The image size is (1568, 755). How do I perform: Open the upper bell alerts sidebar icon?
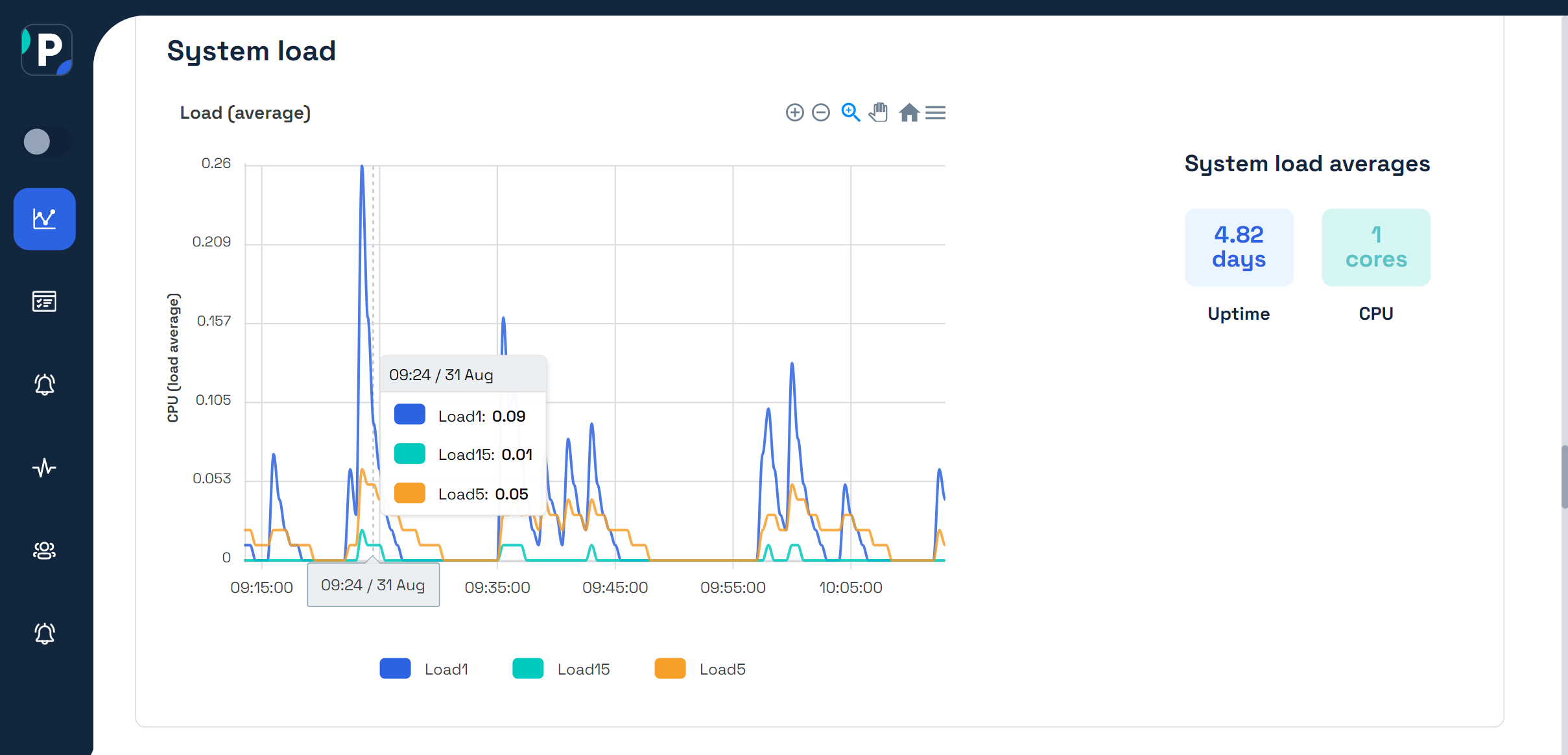point(45,385)
